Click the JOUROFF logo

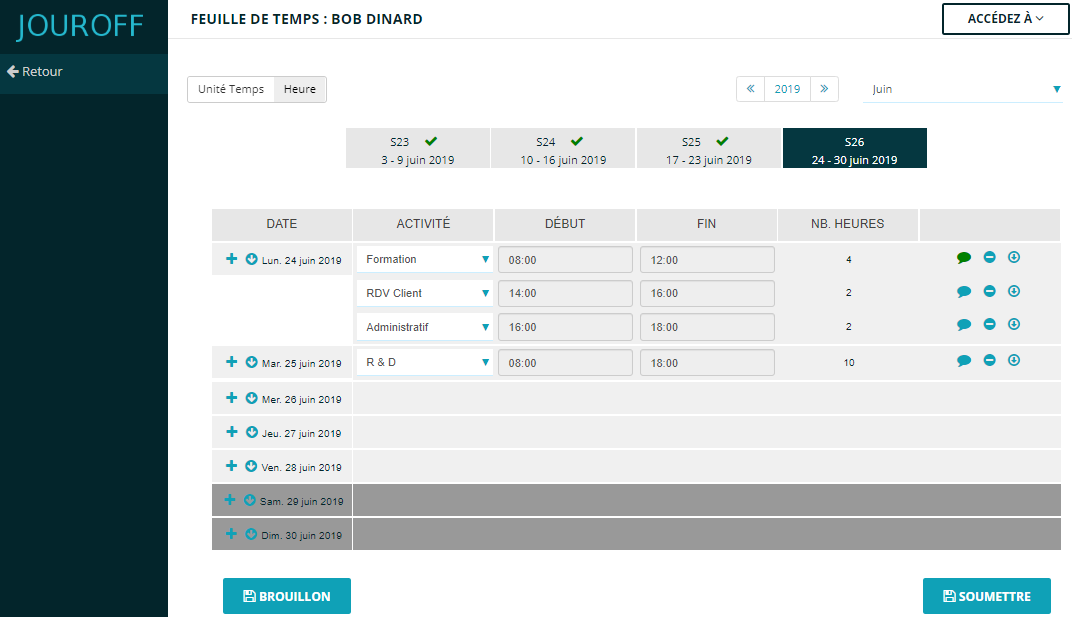(x=80, y=26)
